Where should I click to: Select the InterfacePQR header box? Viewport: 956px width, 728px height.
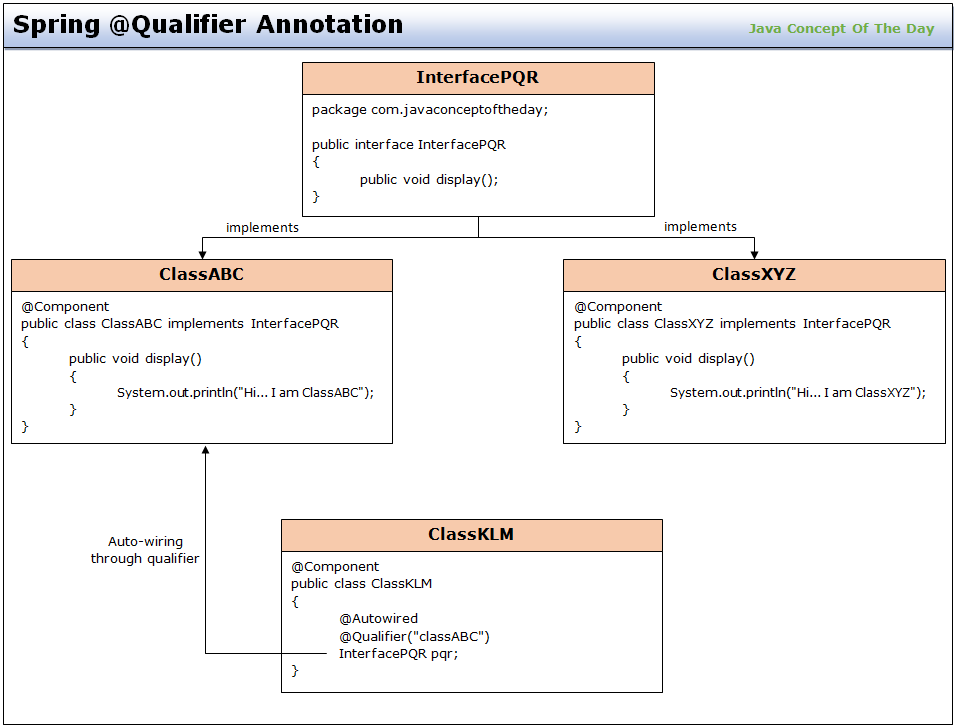coord(478,78)
